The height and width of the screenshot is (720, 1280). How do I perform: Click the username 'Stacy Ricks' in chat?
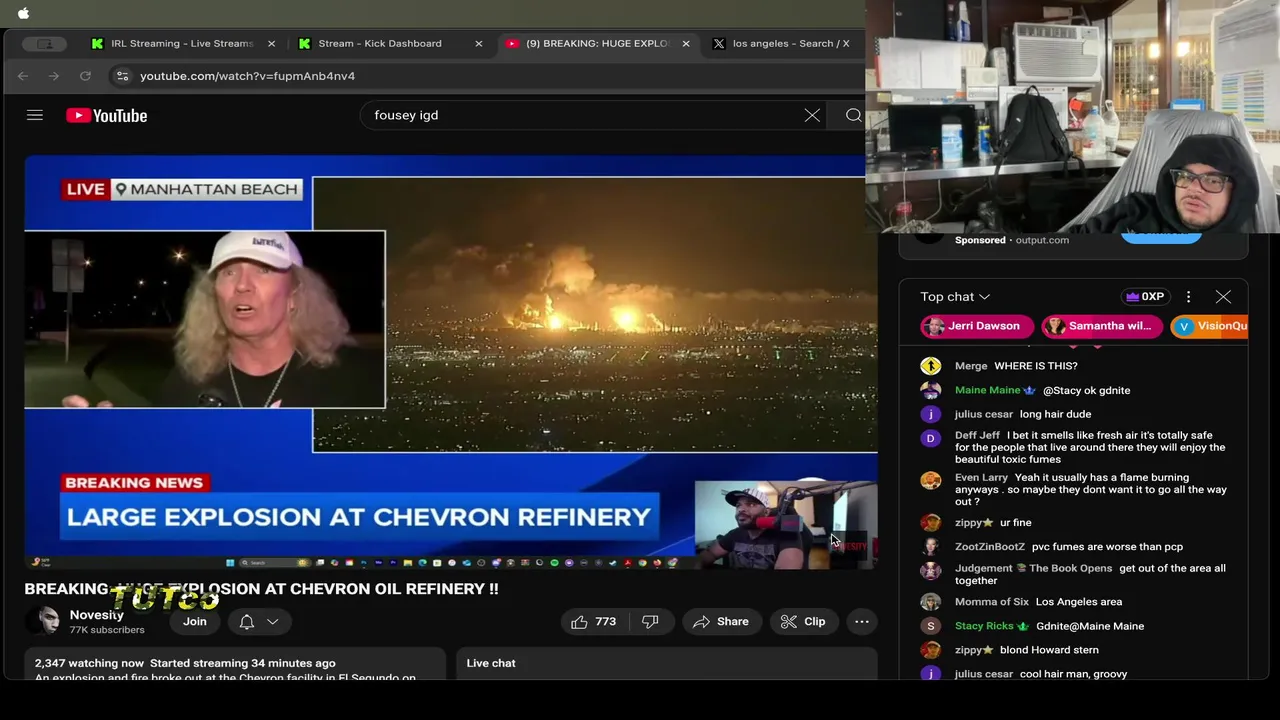(x=984, y=626)
